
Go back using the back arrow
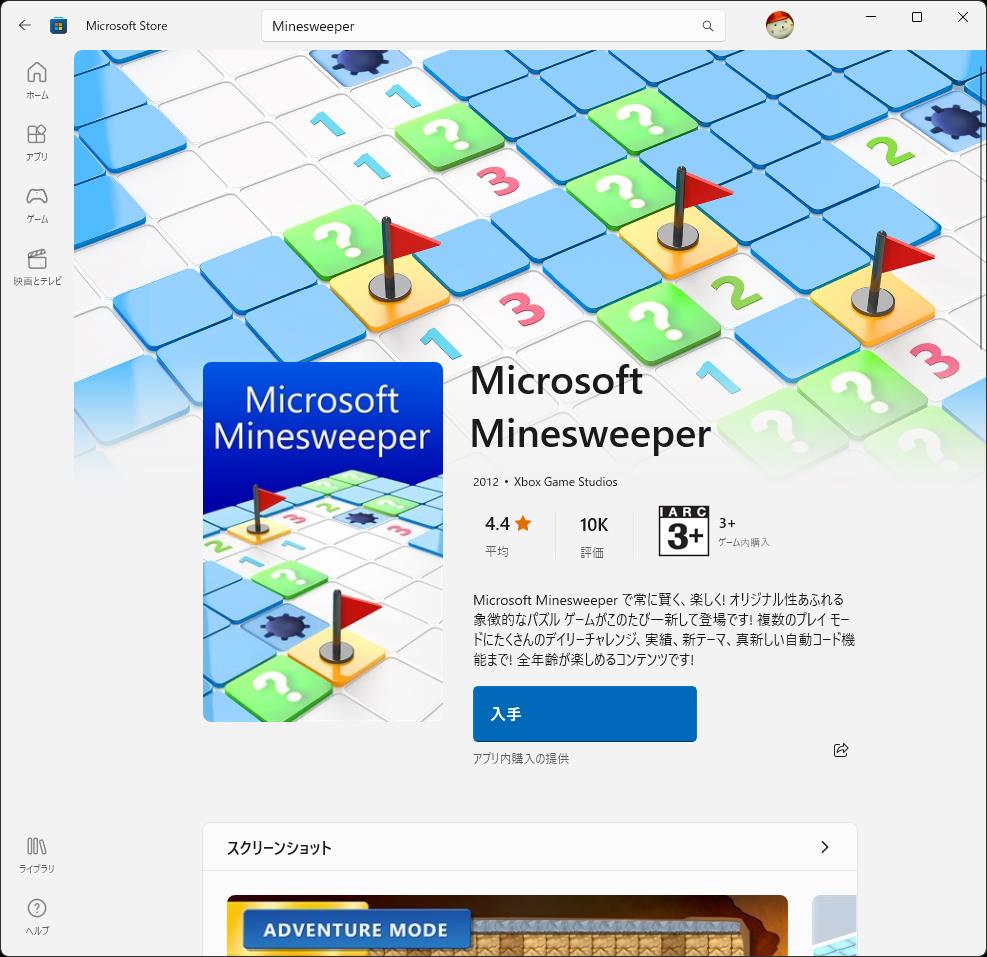pyautogui.click(x=24, y=25)
